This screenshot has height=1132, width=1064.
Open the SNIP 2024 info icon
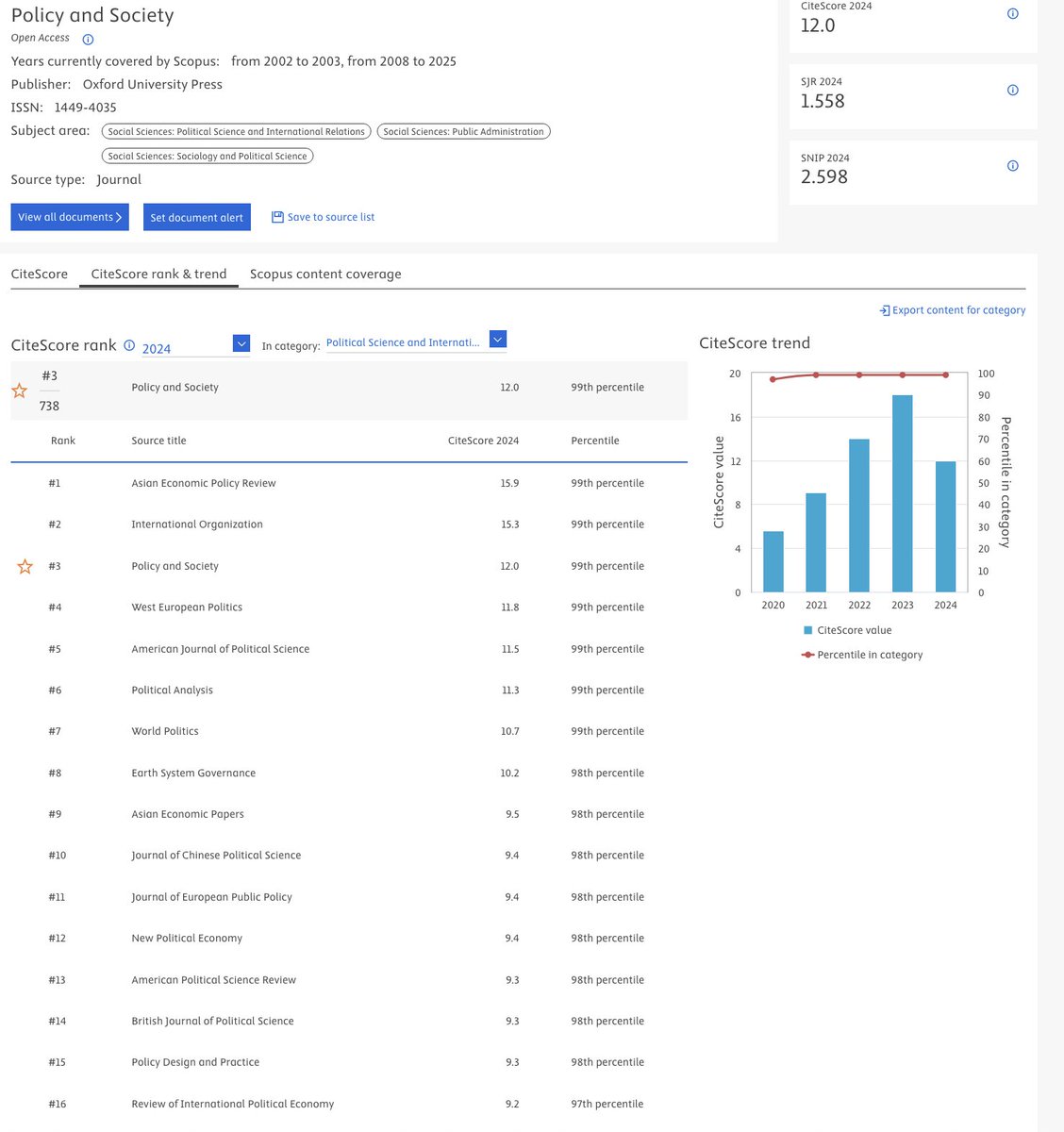point(1013,166)
